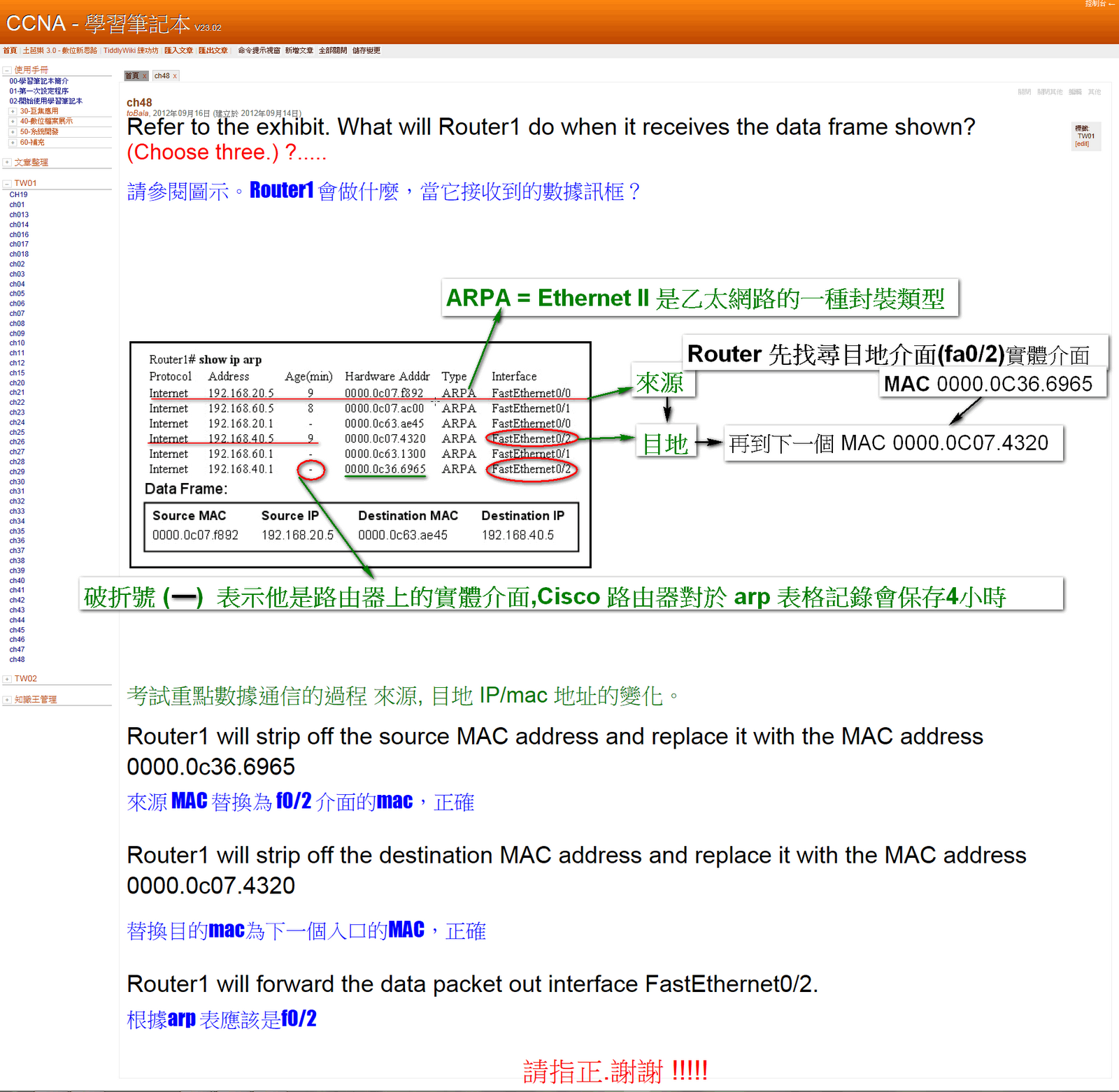Close the 首頁 tab using its x
Viewport: 1119px width, 1092px height.
pos(145,76)
